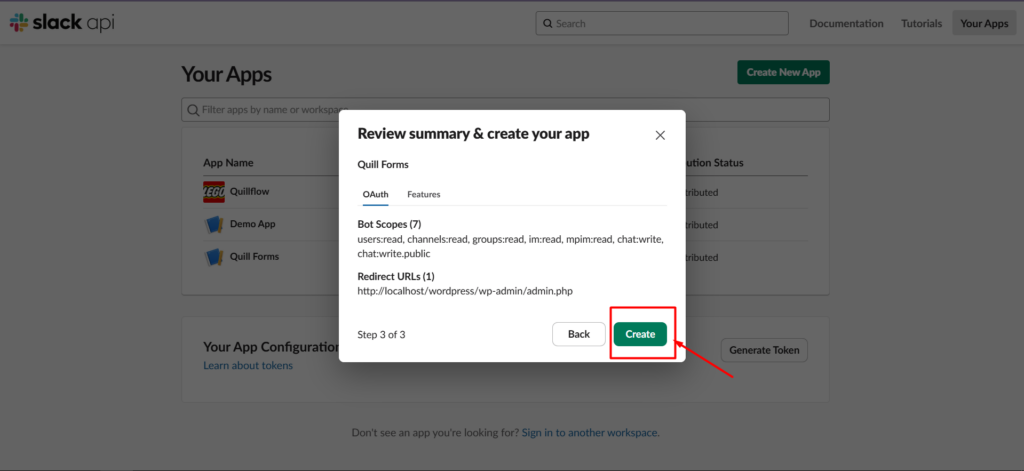Click the green Create button
The width and height of the screenshot is (1024, 471).
pos(640,334)
